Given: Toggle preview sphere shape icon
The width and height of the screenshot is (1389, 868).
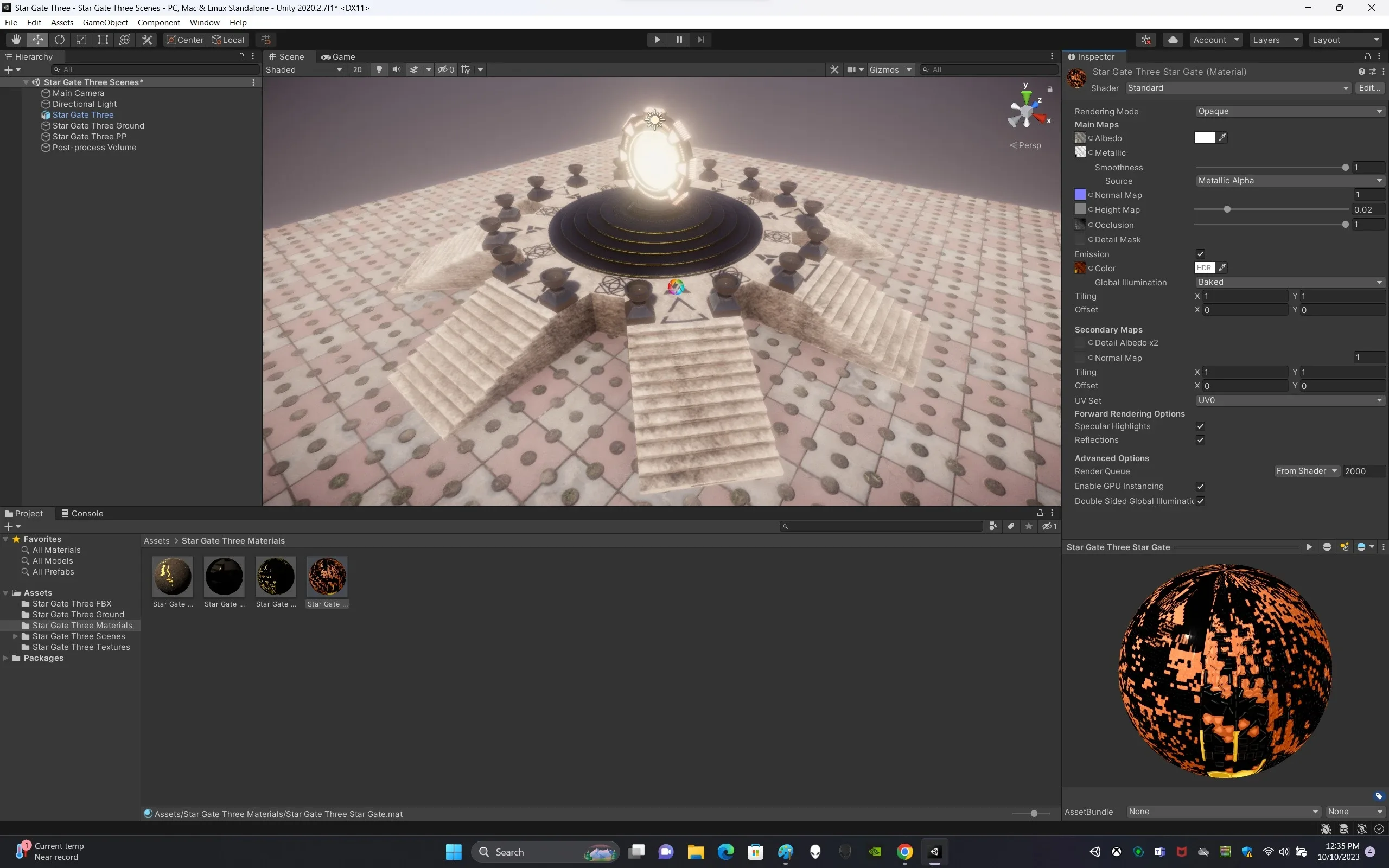Looking at the screenshot, I should [x=1327, y=547].
